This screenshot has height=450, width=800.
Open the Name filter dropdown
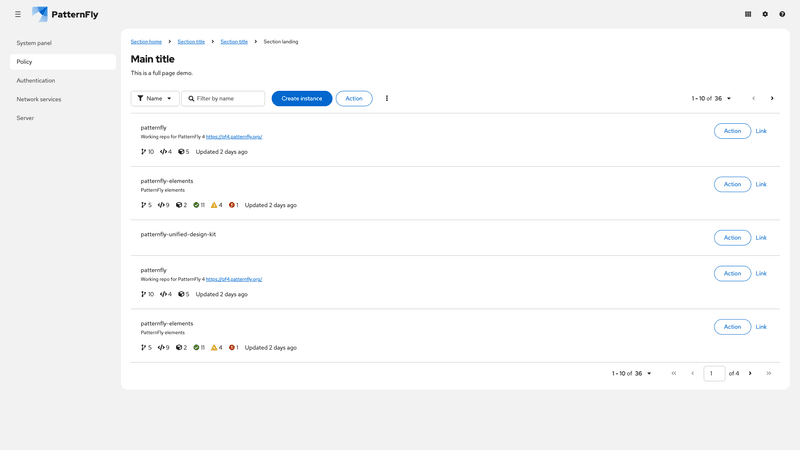point(155,99)
